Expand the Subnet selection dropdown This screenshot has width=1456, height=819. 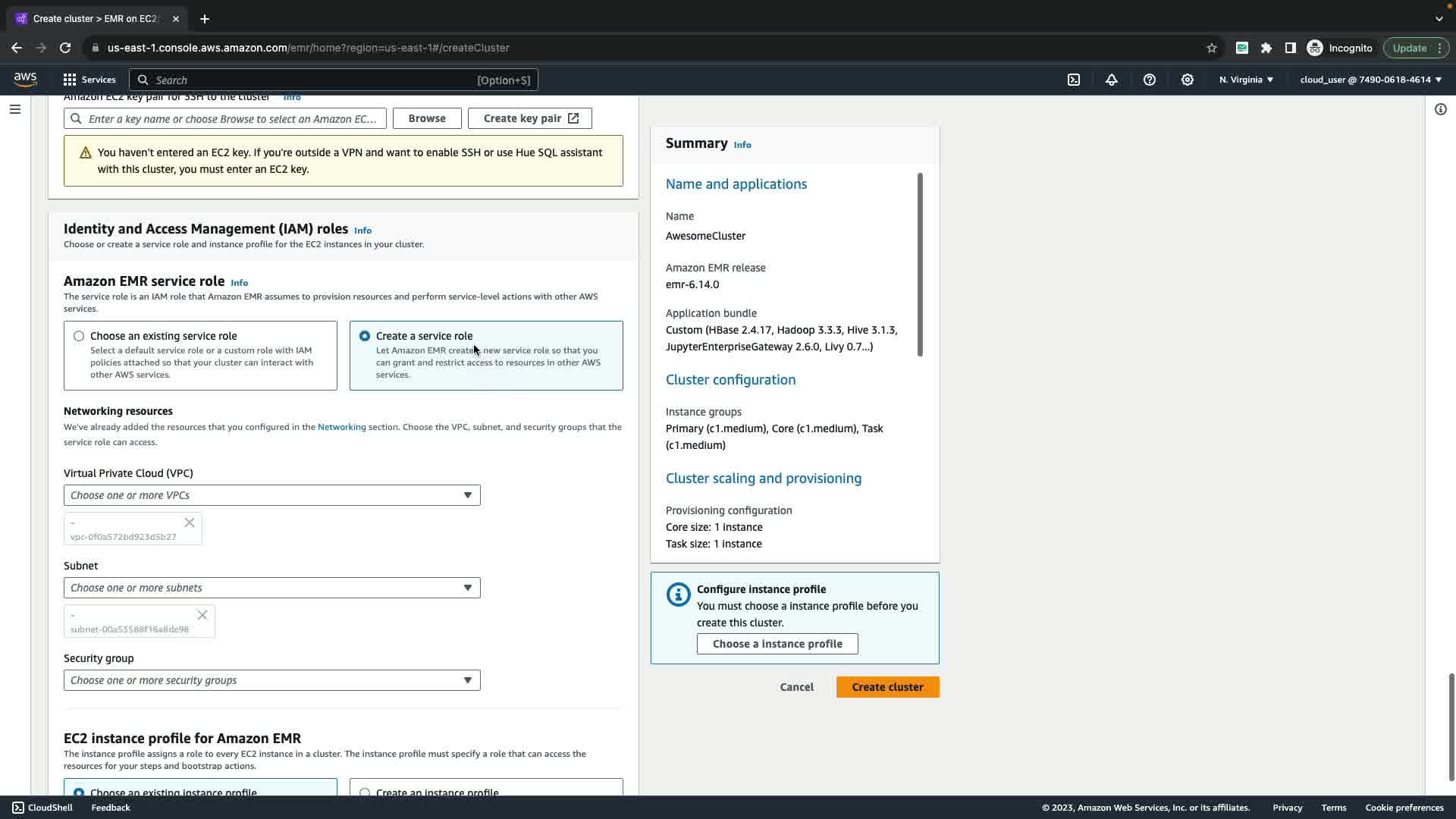tap(271, 588)
